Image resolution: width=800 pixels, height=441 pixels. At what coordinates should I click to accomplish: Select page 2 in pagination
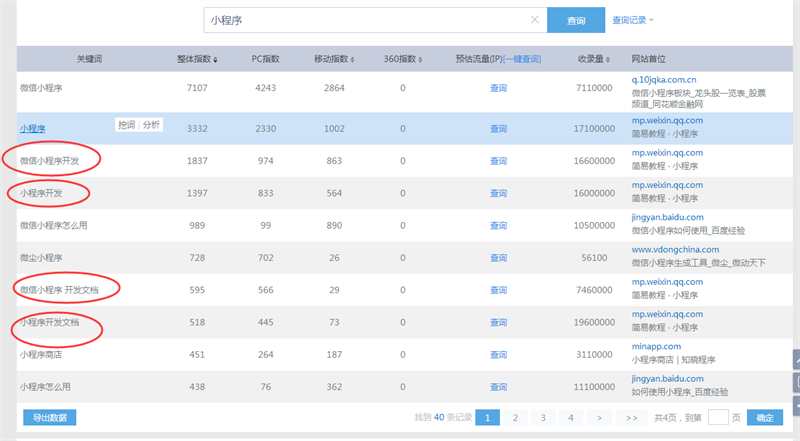pos(515,417)
